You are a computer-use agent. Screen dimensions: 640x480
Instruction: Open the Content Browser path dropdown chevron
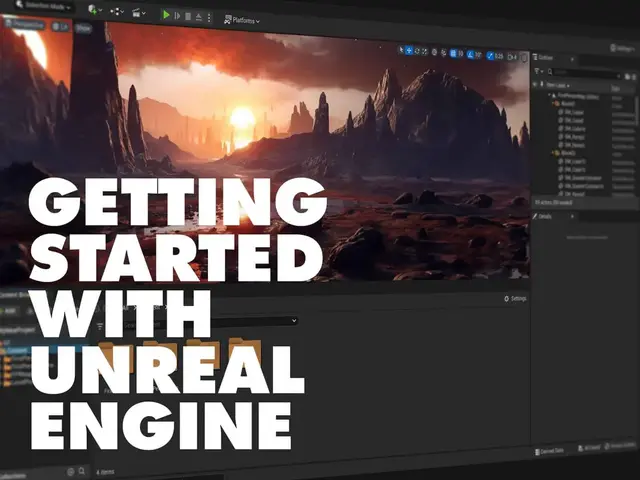(294, 320)
